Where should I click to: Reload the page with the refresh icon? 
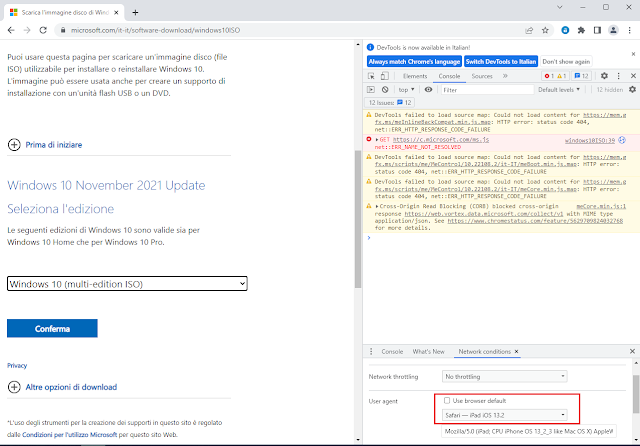43,30
